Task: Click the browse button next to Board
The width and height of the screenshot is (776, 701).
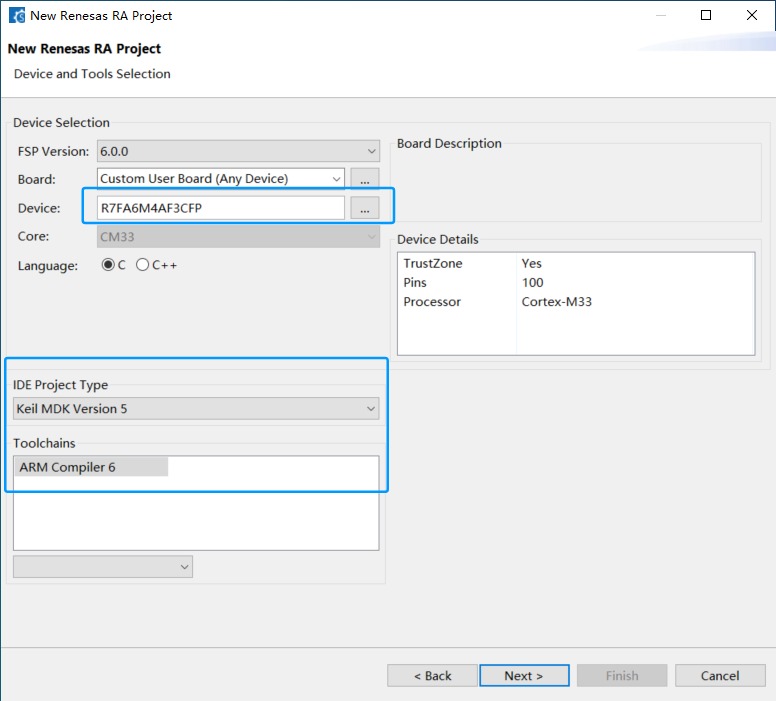Action: tap(365, 179)
